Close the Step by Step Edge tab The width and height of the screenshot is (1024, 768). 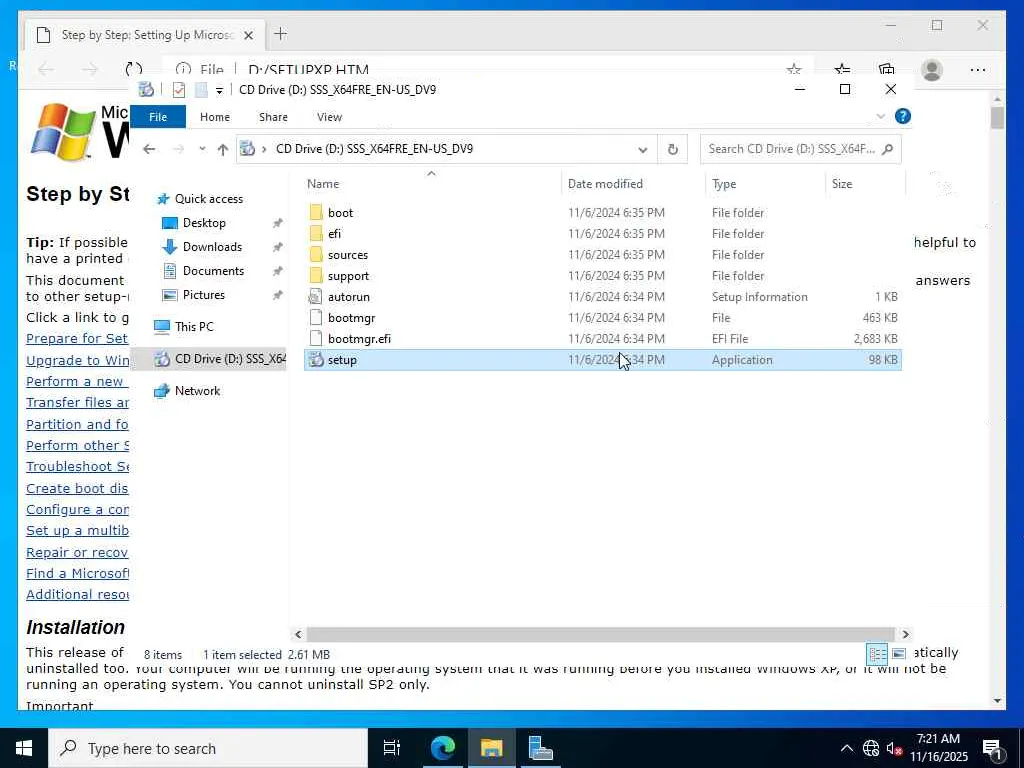pos(249,35)
